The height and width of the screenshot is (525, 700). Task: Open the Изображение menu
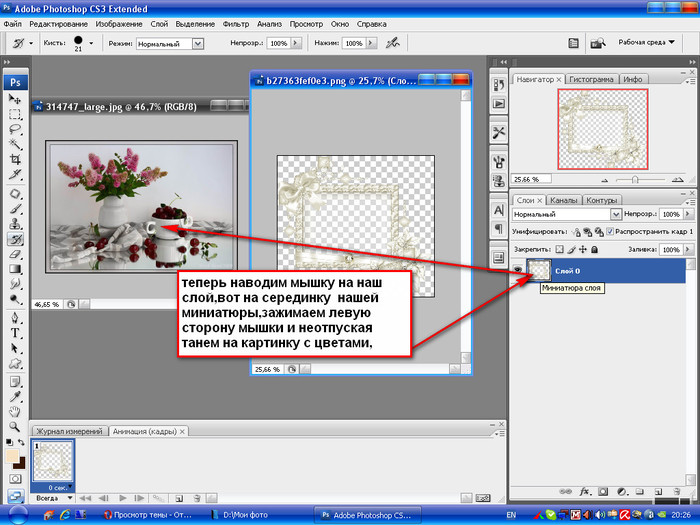coord(119,24)
